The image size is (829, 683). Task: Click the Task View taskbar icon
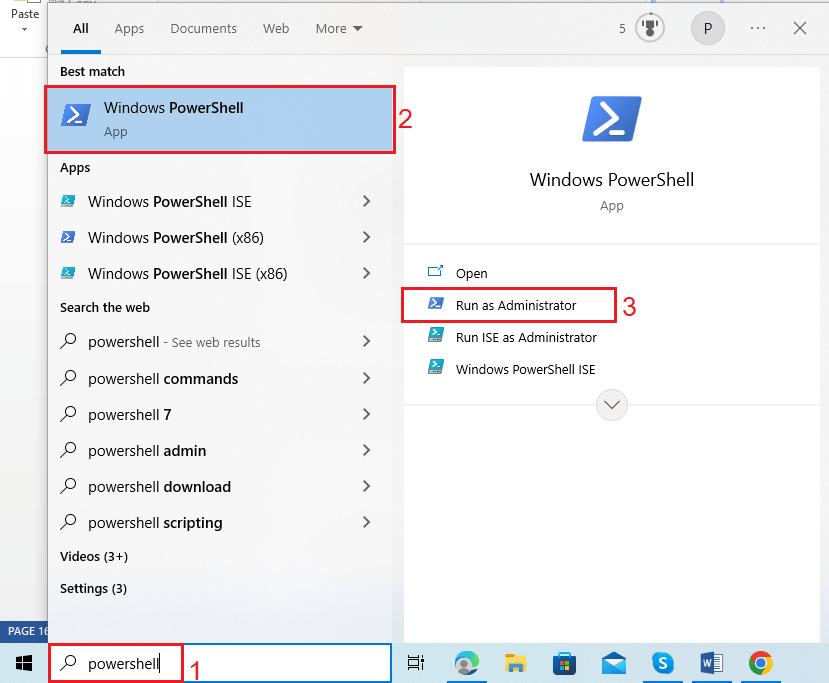[416, 663]
